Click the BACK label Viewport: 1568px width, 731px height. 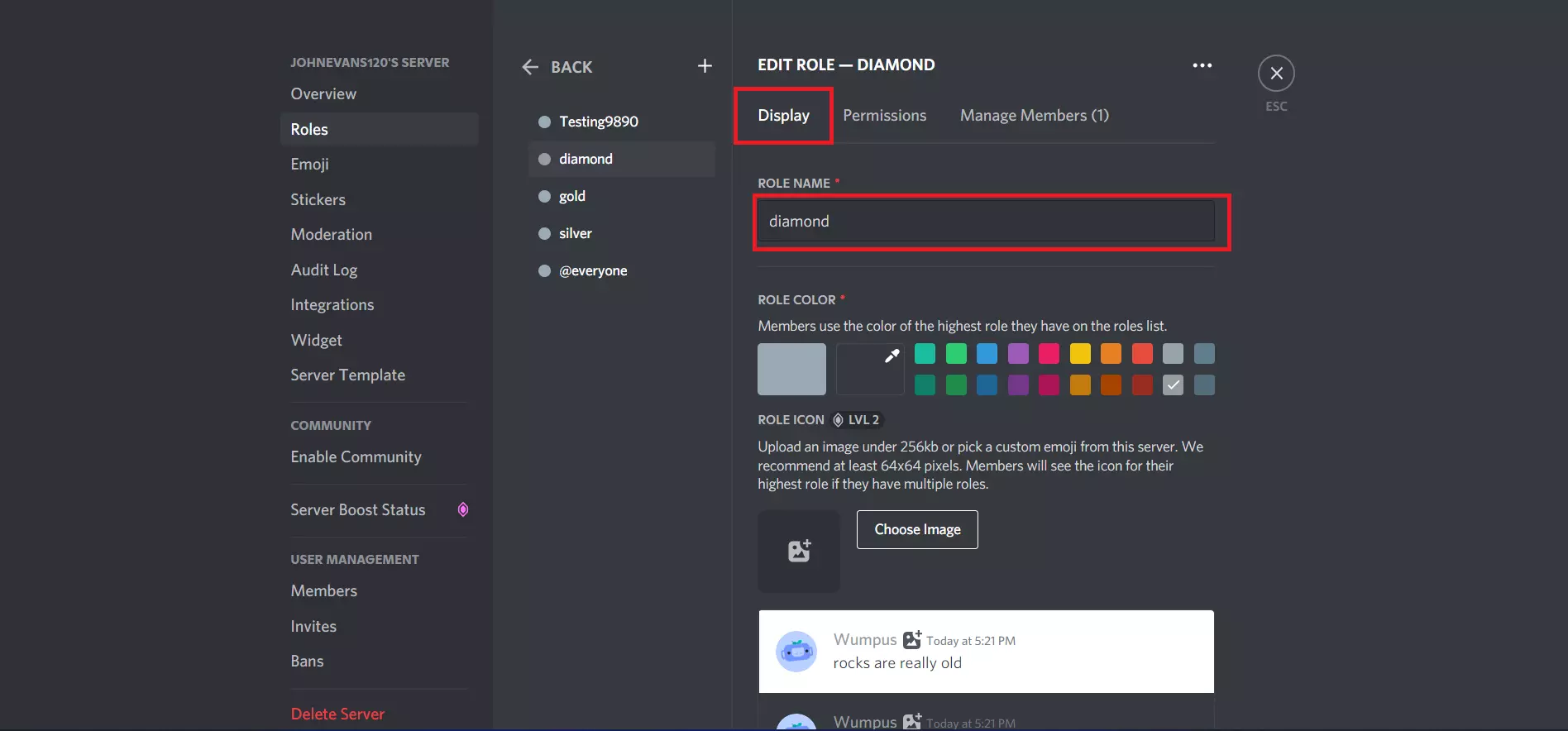(571, 67)
